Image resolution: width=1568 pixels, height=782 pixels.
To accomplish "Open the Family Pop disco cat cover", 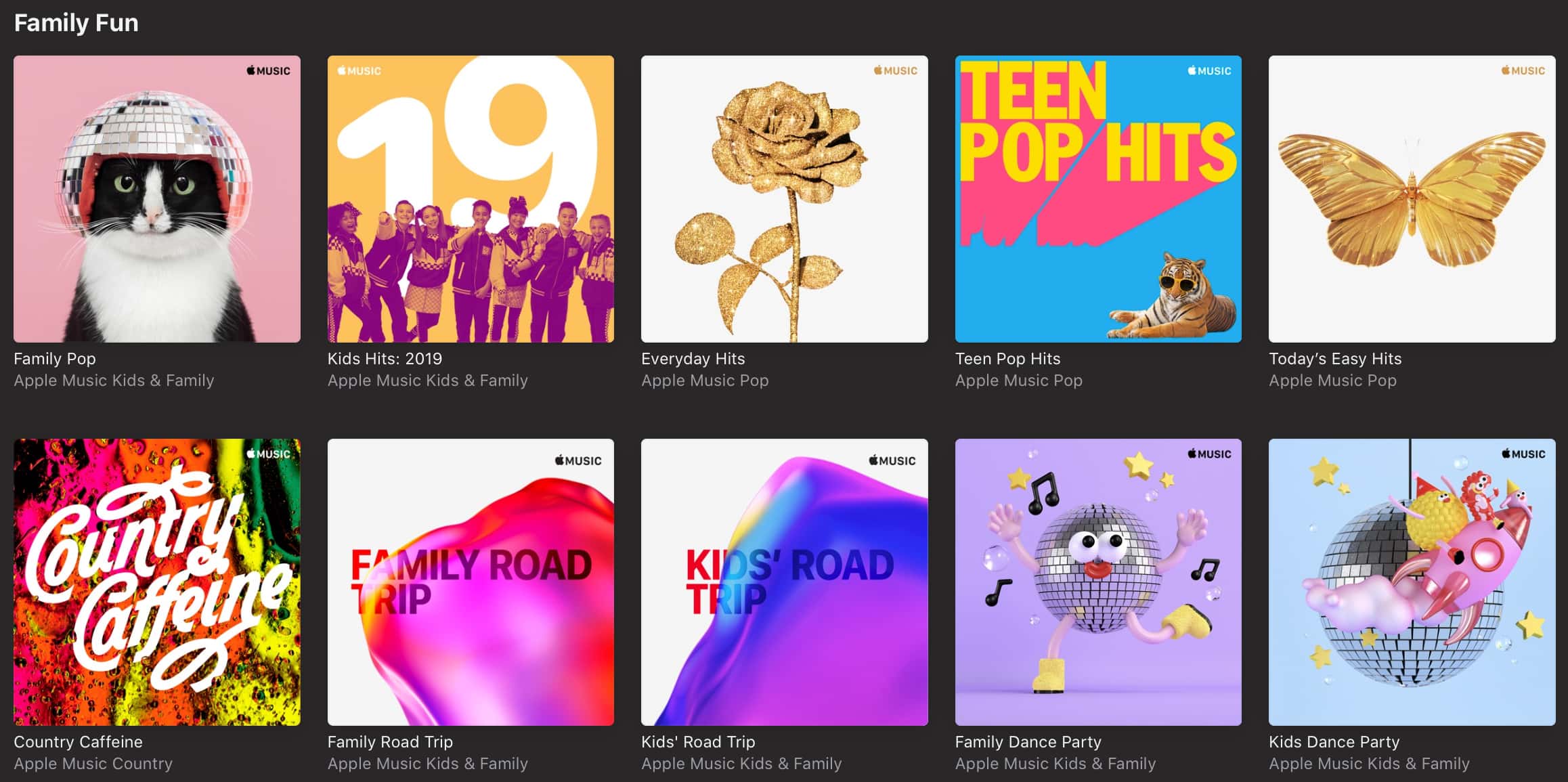I will click(x=157, y=199).
